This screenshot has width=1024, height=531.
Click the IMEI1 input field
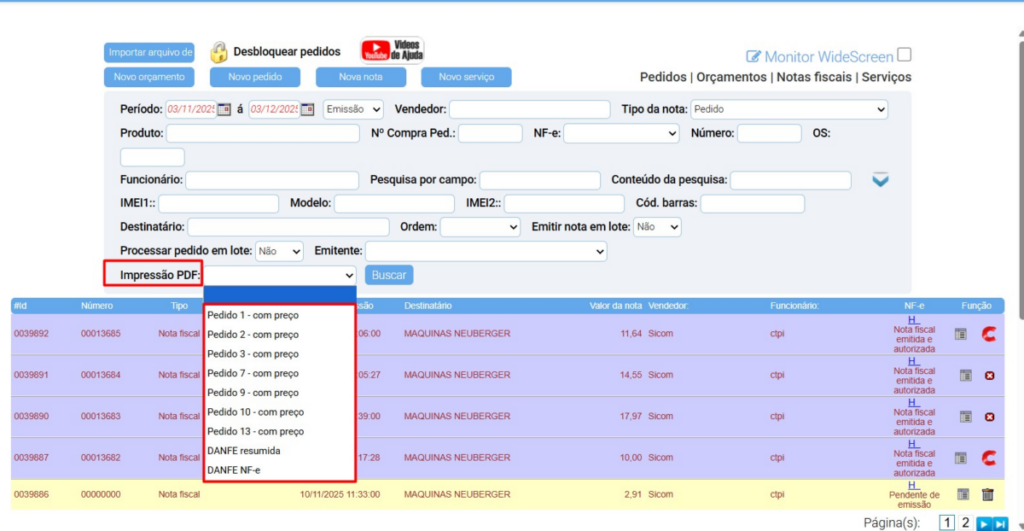pos(218,203)
